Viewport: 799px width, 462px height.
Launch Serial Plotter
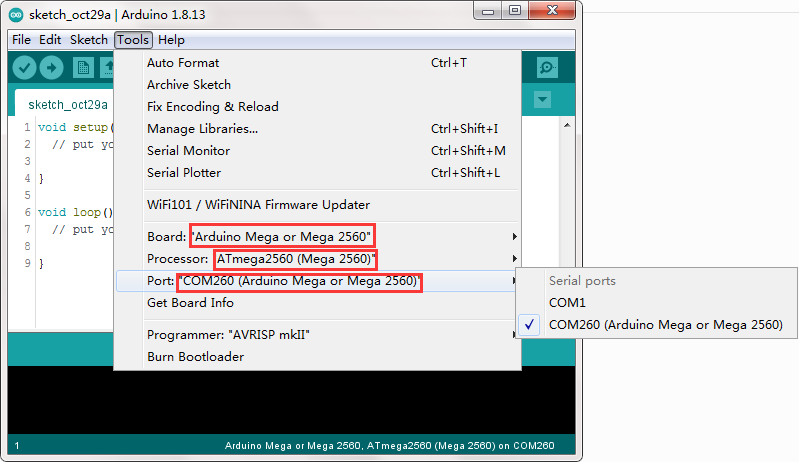pos(317,173)
